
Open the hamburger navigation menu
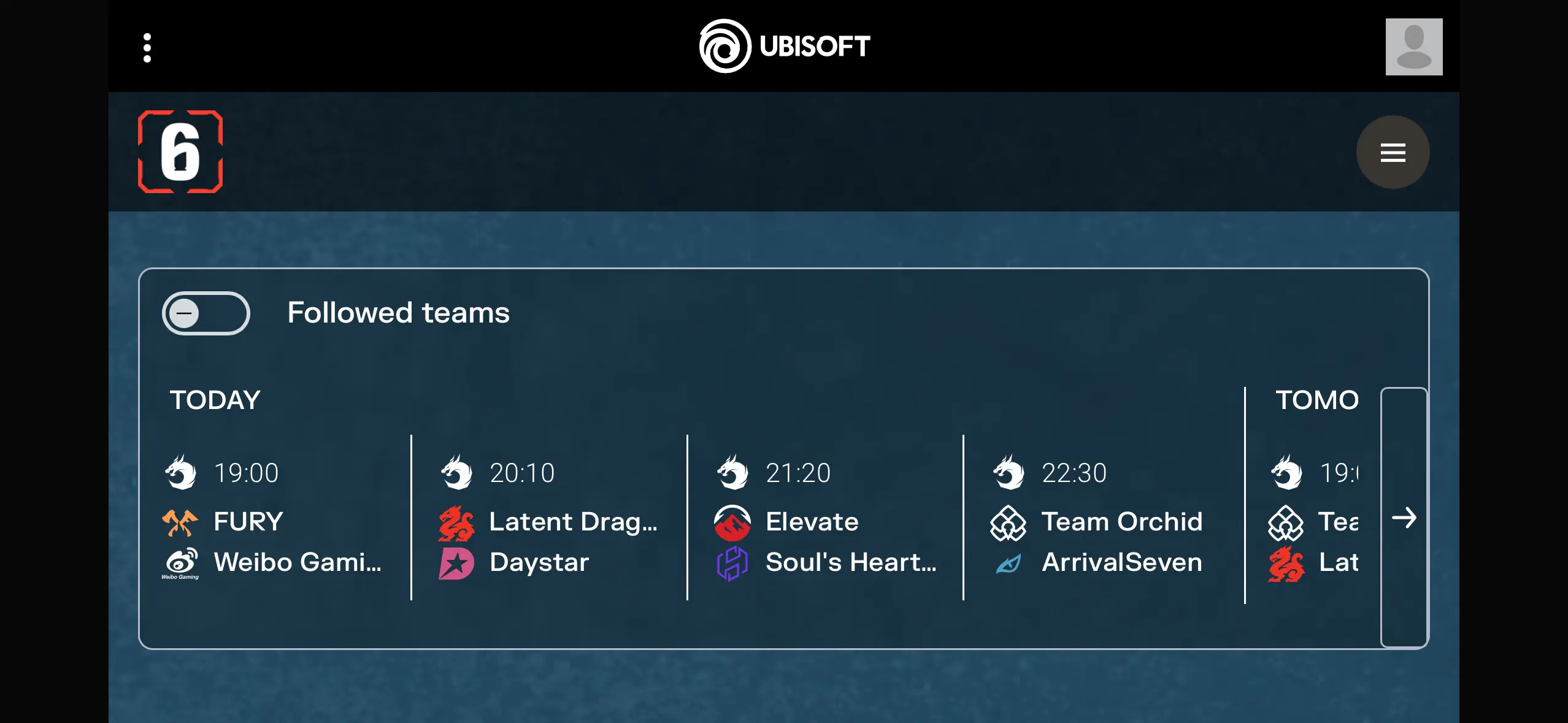(x=1393, y=152)
